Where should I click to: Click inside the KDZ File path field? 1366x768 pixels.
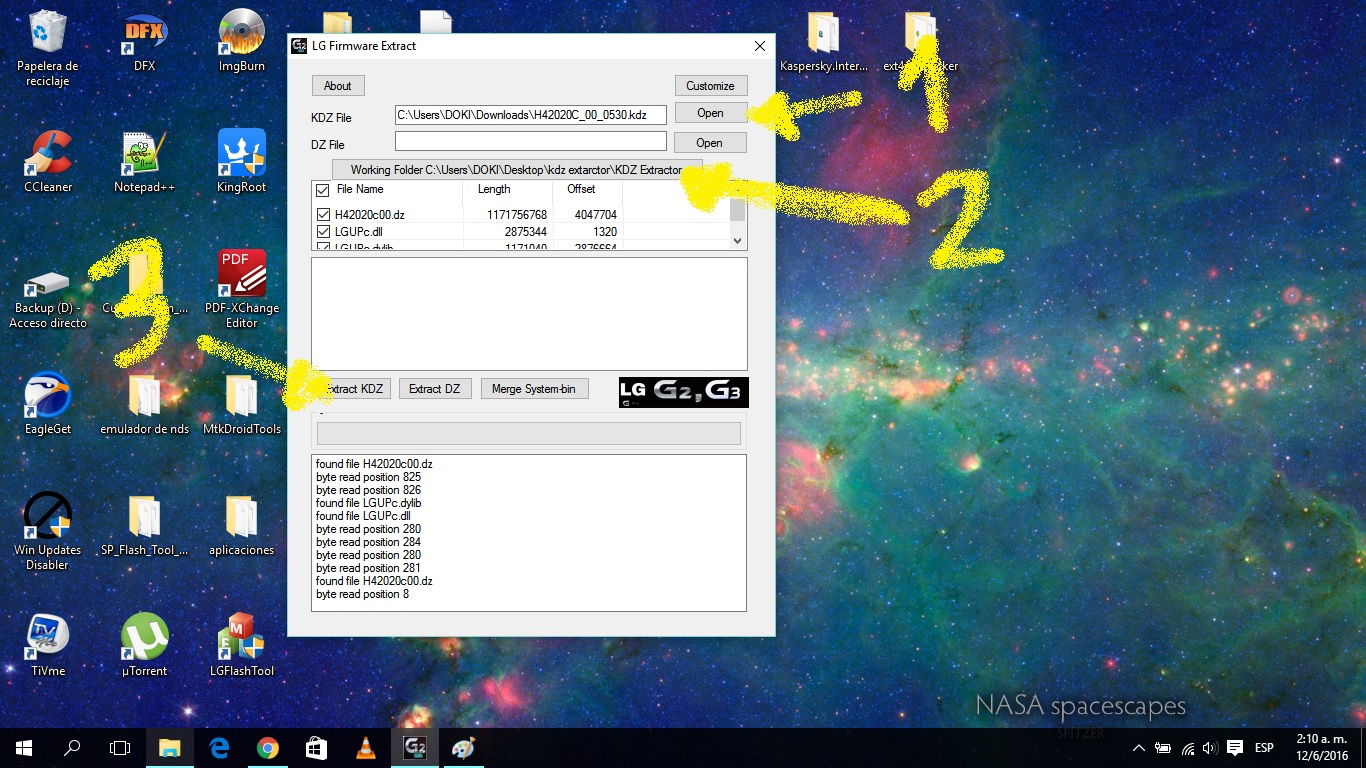pos(530,115)
